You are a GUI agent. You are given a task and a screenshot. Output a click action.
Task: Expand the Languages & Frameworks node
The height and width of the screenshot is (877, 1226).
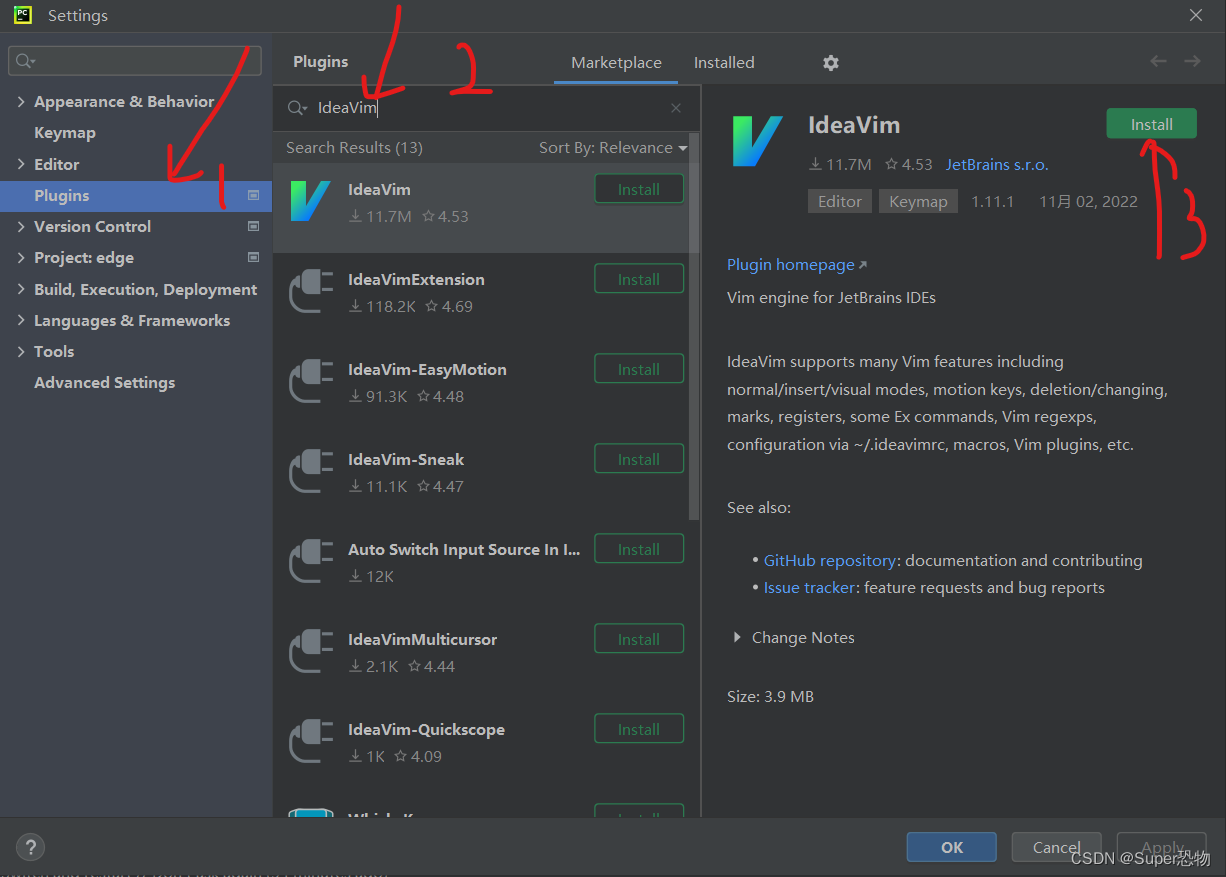point(21,321)
